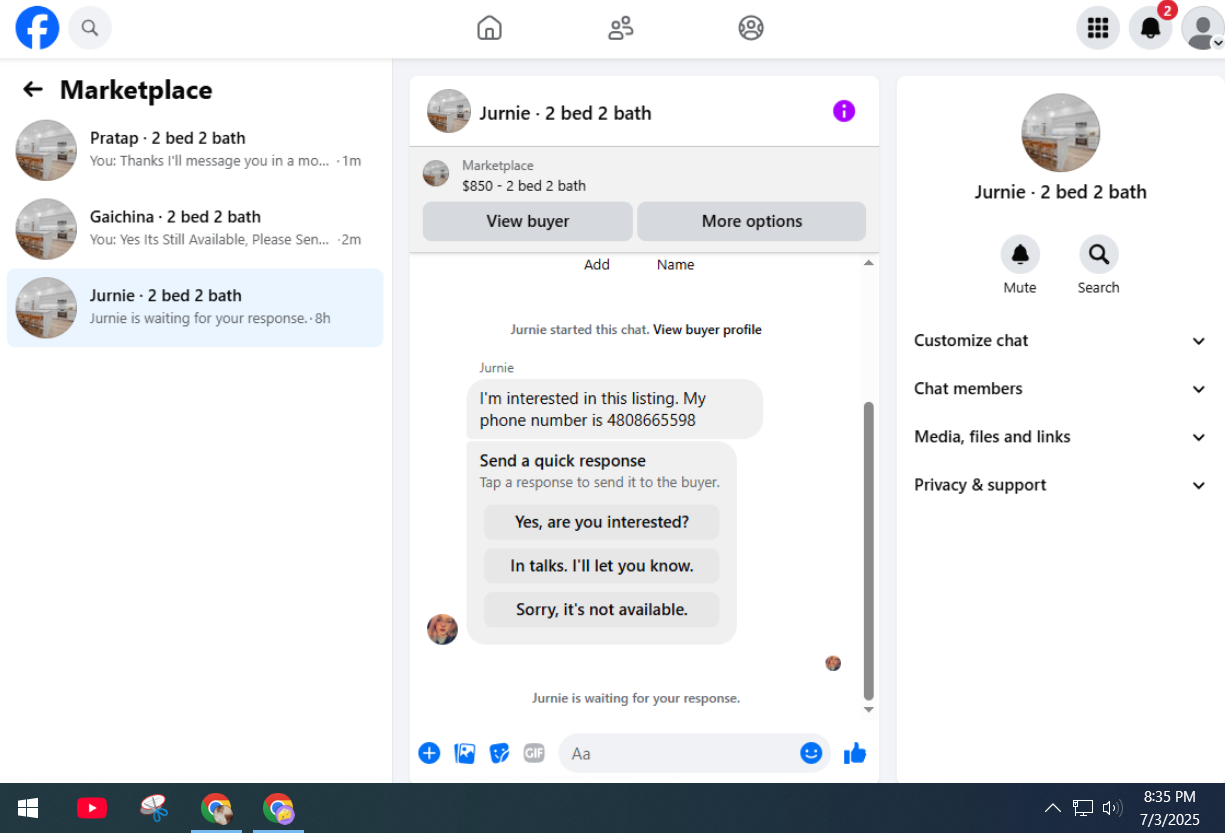Open the Groups icon in top bar

[751, 28]
